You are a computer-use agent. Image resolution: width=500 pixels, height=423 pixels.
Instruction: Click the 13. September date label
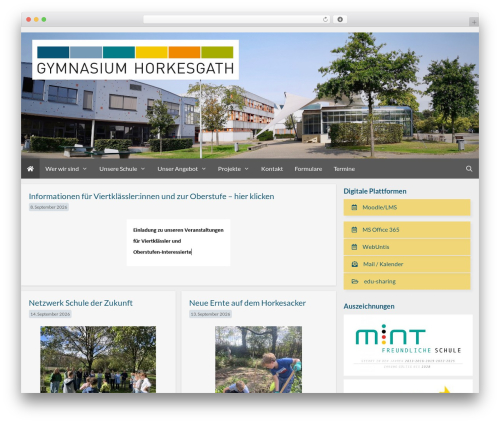pyautogui.click(x=210, y=314)
